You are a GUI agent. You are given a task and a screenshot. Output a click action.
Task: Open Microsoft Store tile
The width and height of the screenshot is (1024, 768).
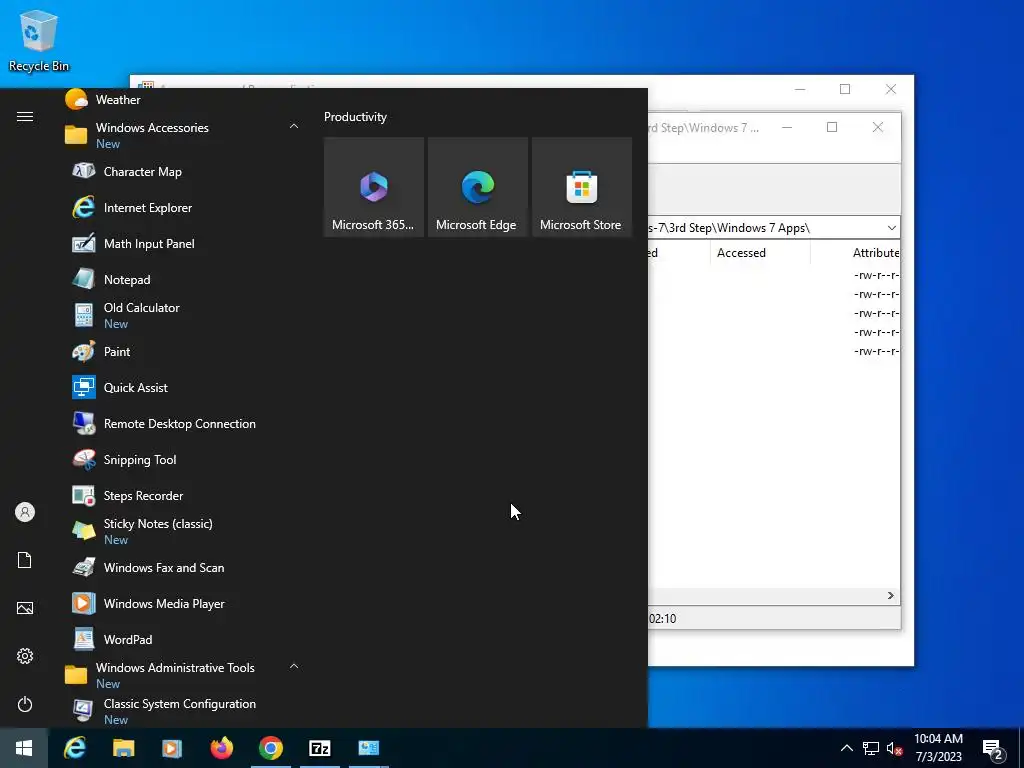582,187
